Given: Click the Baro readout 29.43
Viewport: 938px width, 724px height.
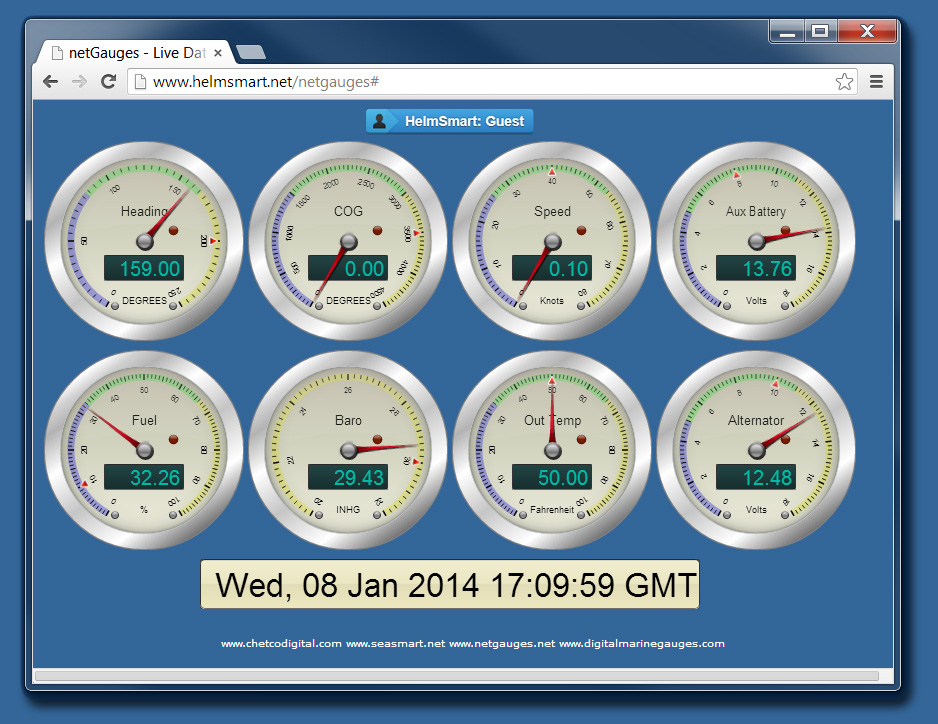Looking at the screenshot, I should pos(348,477).
